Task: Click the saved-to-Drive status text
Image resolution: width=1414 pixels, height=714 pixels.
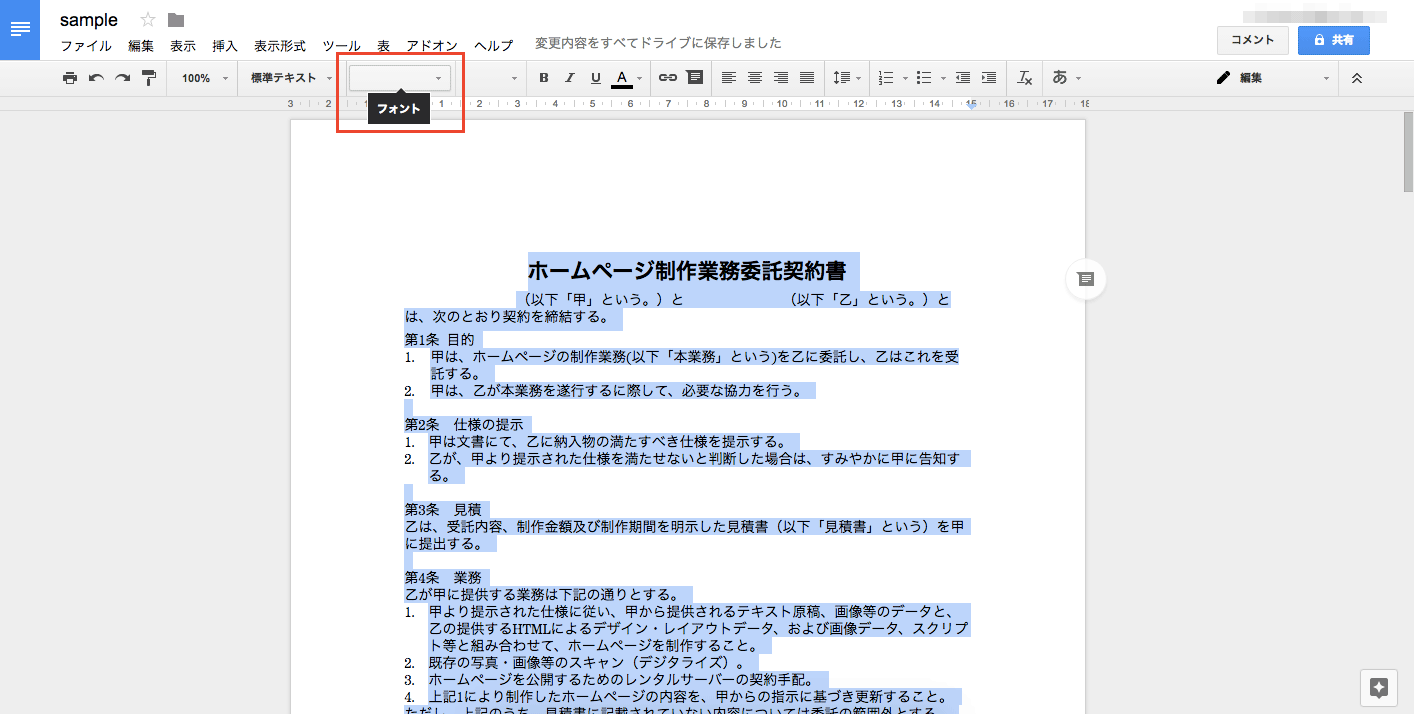Action: click(658, 43)
